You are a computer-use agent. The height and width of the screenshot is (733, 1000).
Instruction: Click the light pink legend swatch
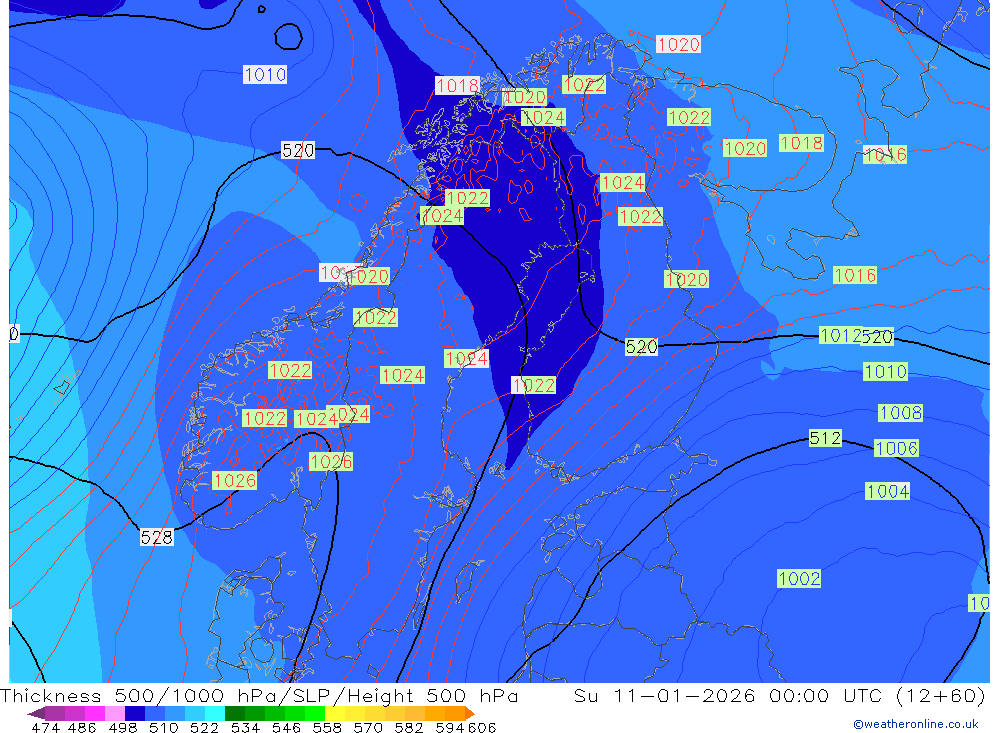pyautogui.click(x=115, y=713)
